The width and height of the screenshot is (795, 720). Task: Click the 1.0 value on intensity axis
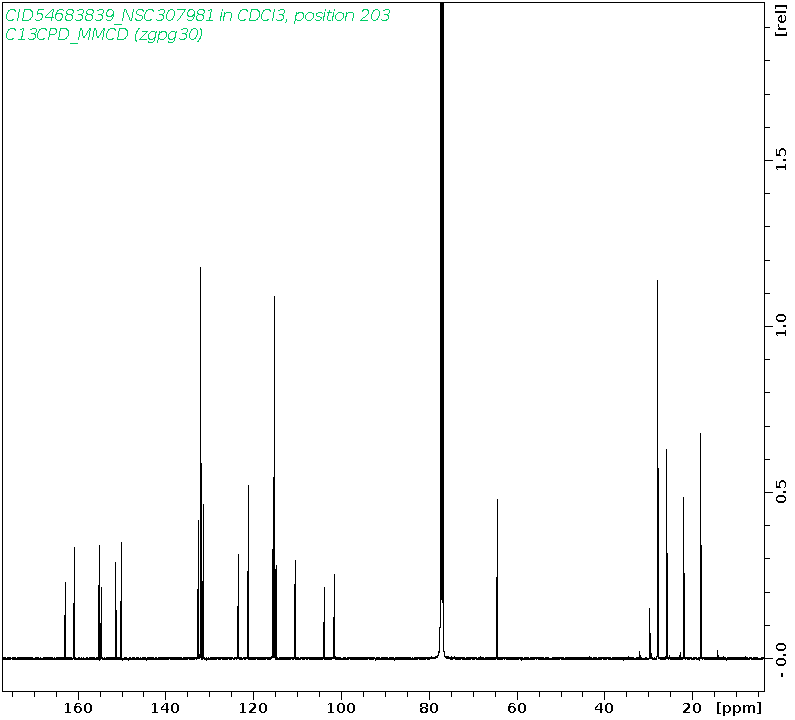coord(781,326)
